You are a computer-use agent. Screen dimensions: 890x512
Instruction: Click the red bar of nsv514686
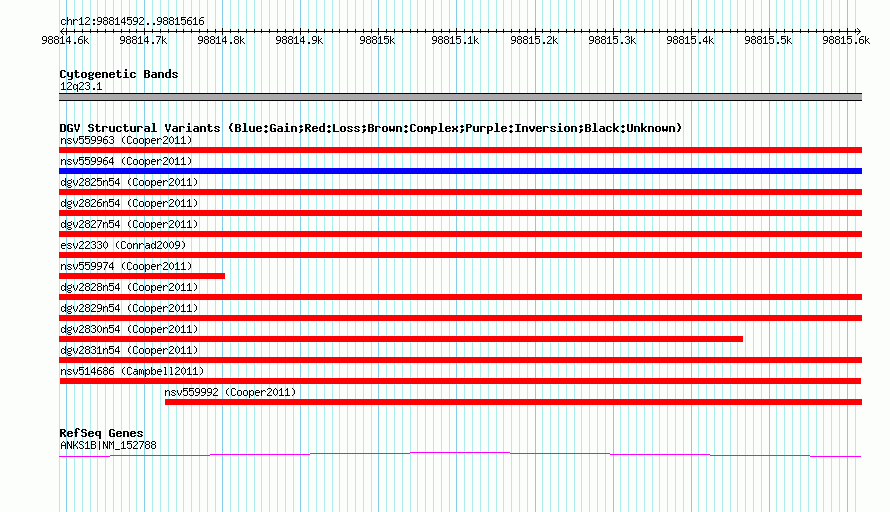coord(460,381)
